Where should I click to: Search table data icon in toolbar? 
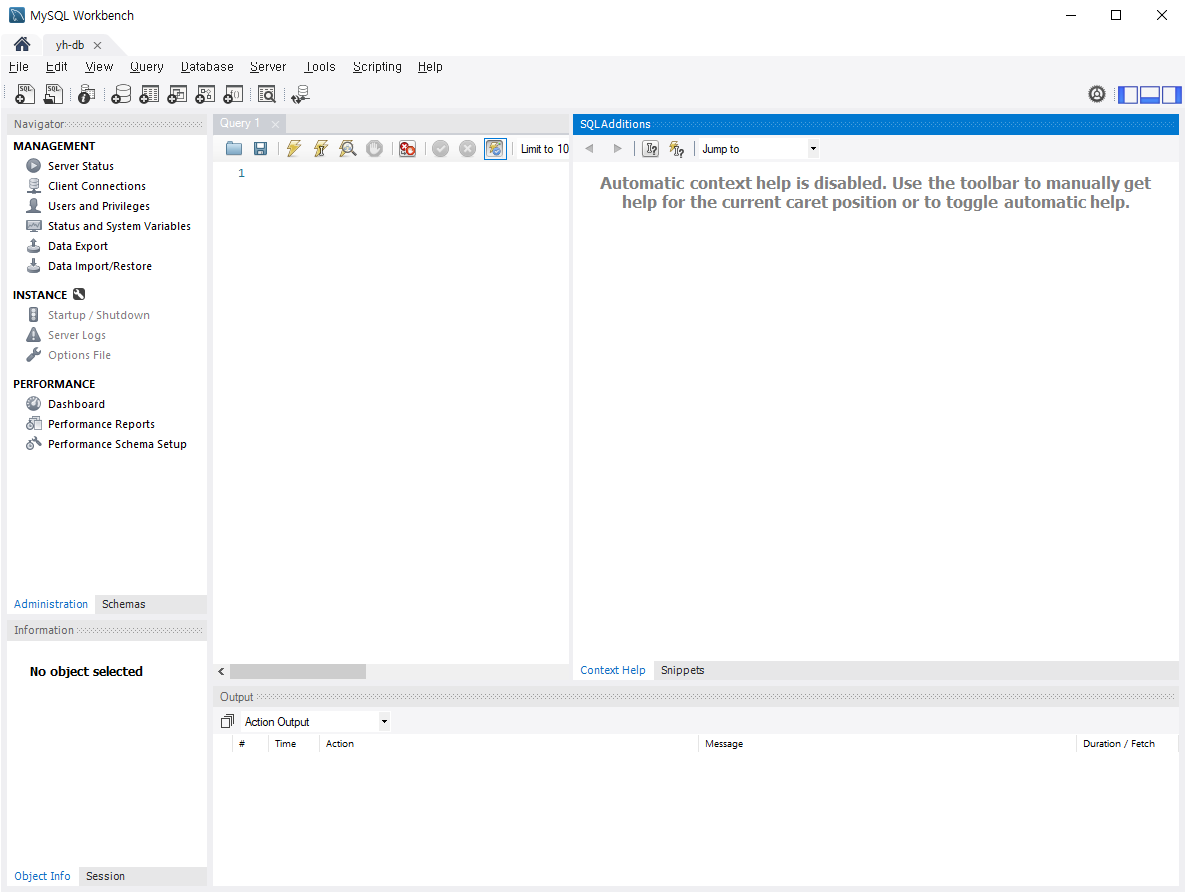[267, 95]
